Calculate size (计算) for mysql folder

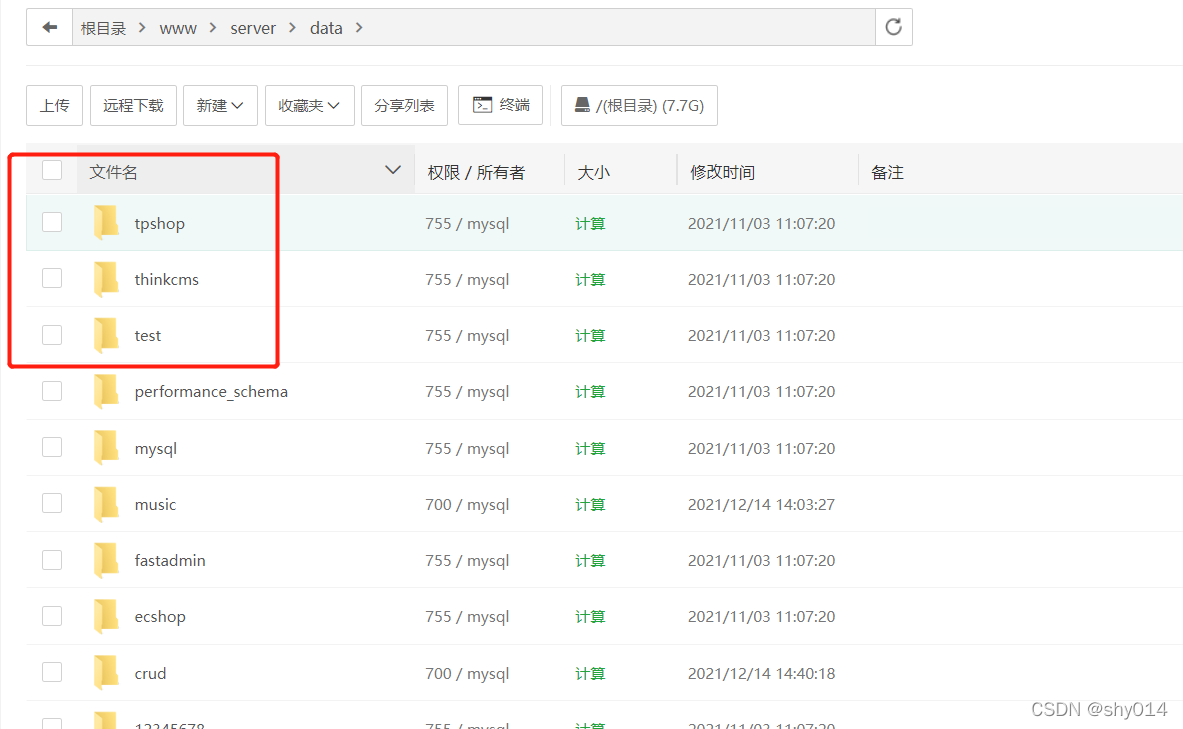coord(590,448)
